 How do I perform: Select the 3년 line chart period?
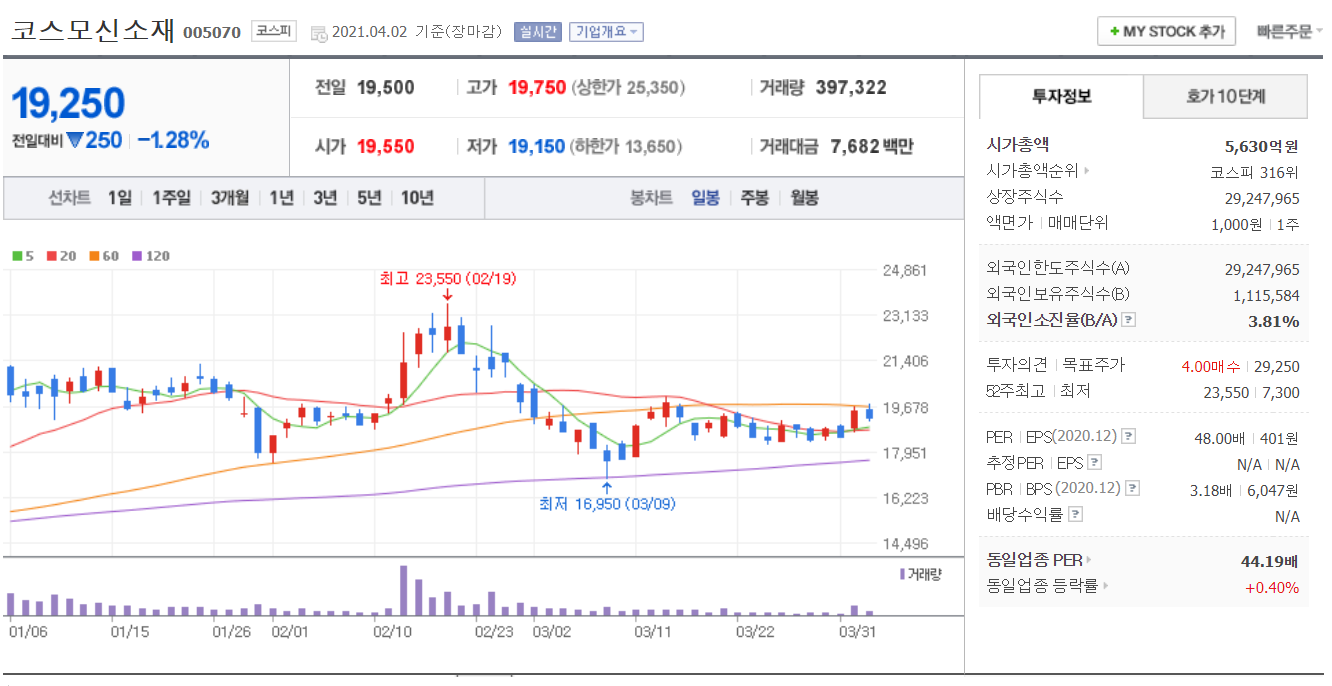point(325,198)
